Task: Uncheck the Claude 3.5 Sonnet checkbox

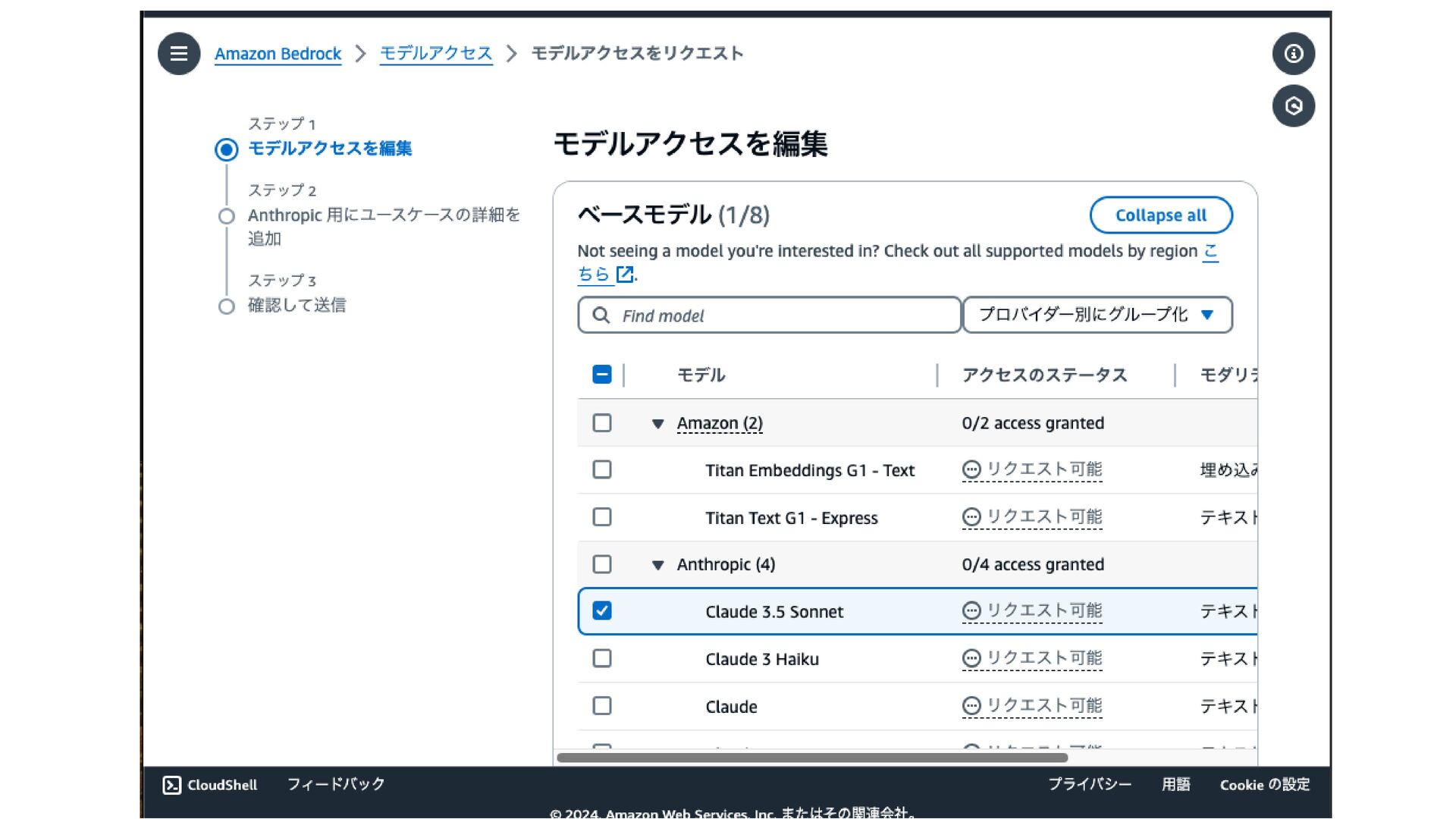Action: pos(602,611)
